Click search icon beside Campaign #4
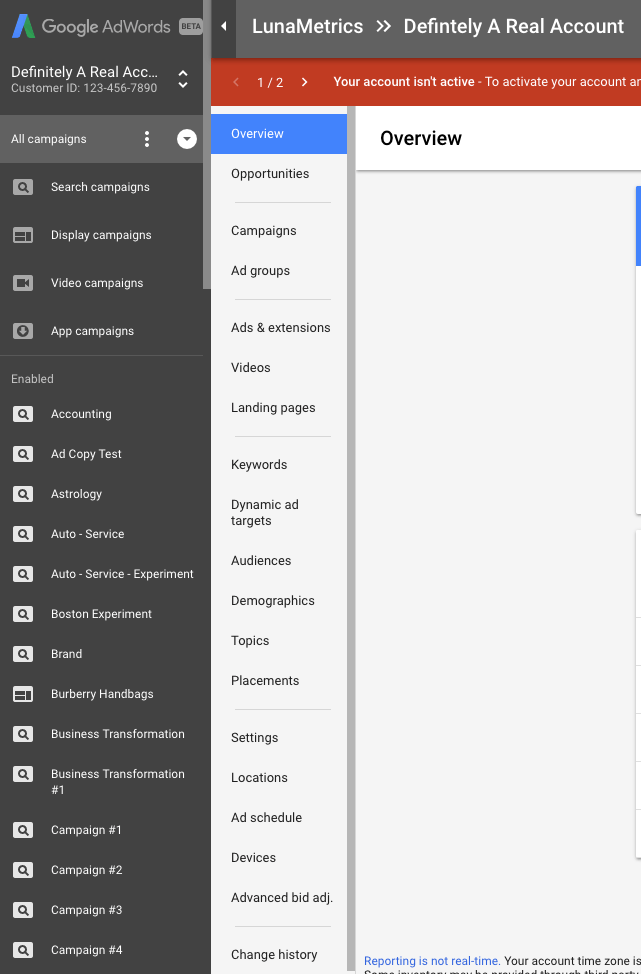Screen dimensions: 641x974 23,950
